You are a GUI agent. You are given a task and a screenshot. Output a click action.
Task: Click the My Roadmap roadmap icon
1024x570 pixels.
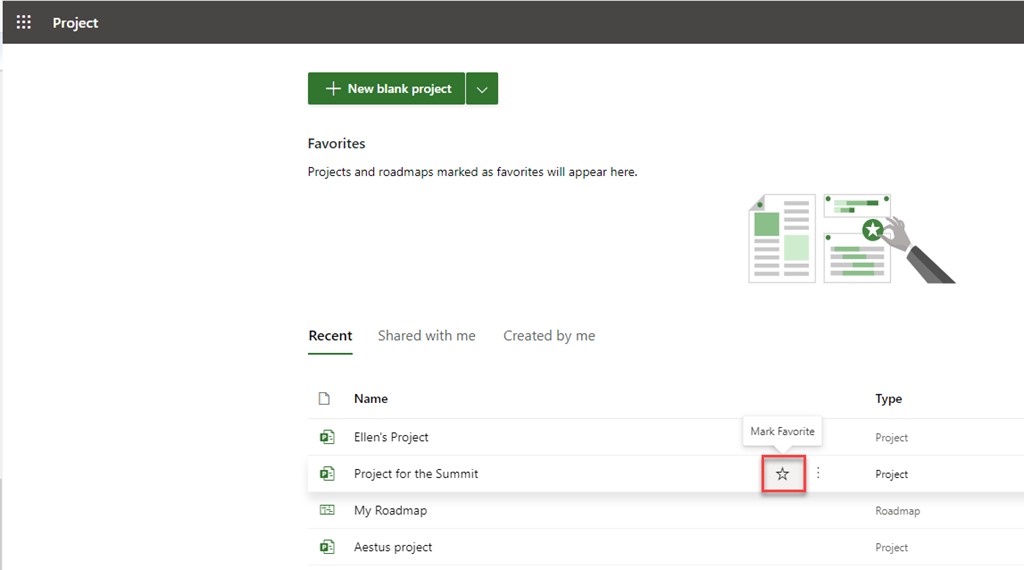[x=326, y=510]
